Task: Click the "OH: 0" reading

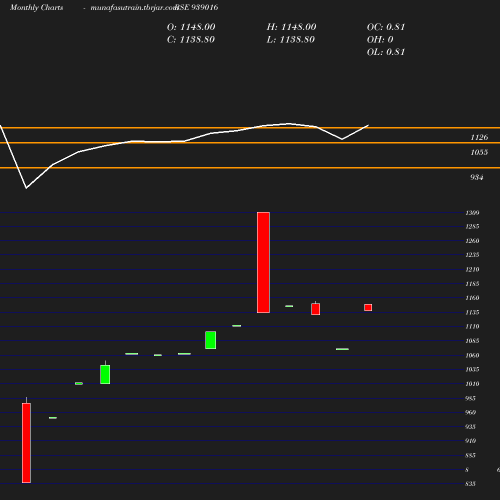Action: [x=380, y=40]
